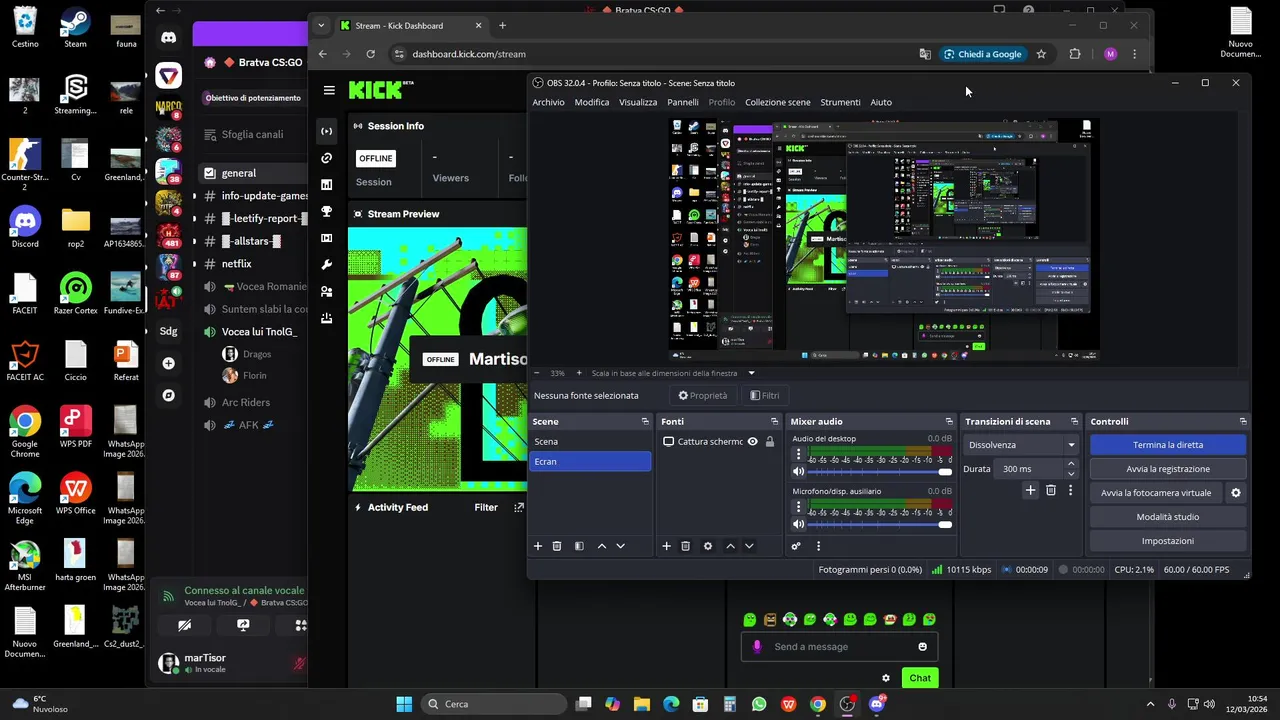Open Archivio menu in OBS

(x=548, y=102)
